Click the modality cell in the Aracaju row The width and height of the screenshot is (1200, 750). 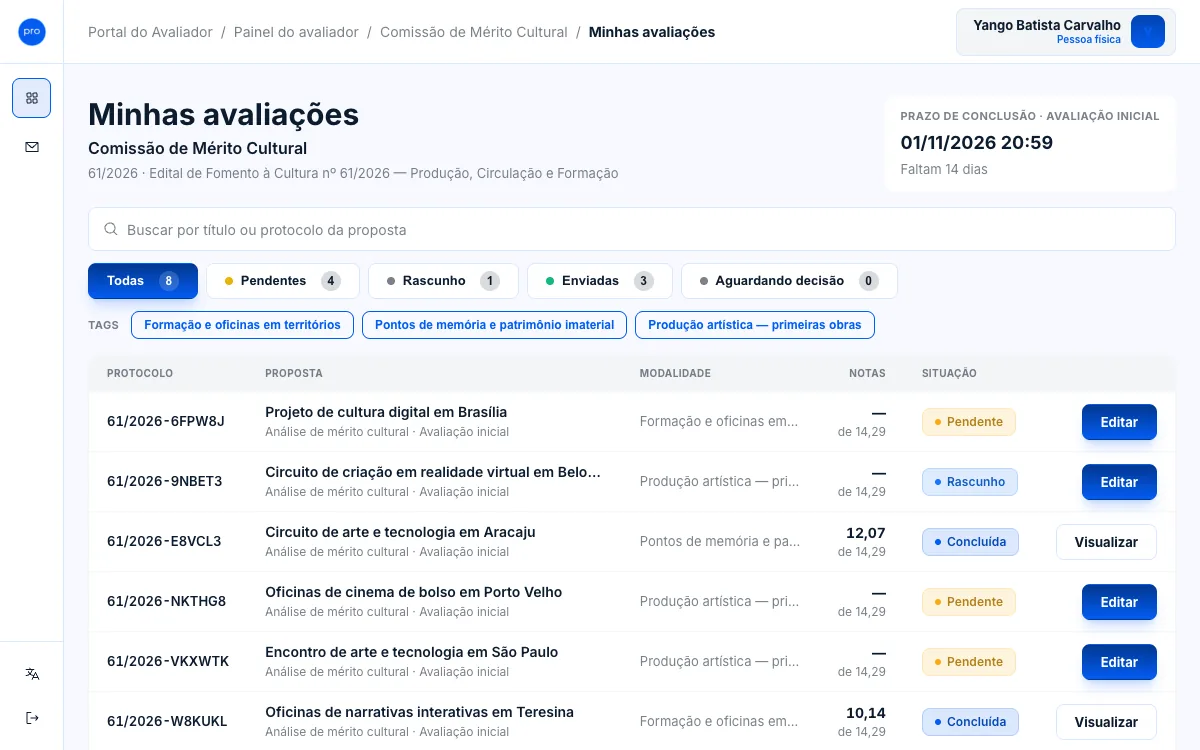[720, 541]
